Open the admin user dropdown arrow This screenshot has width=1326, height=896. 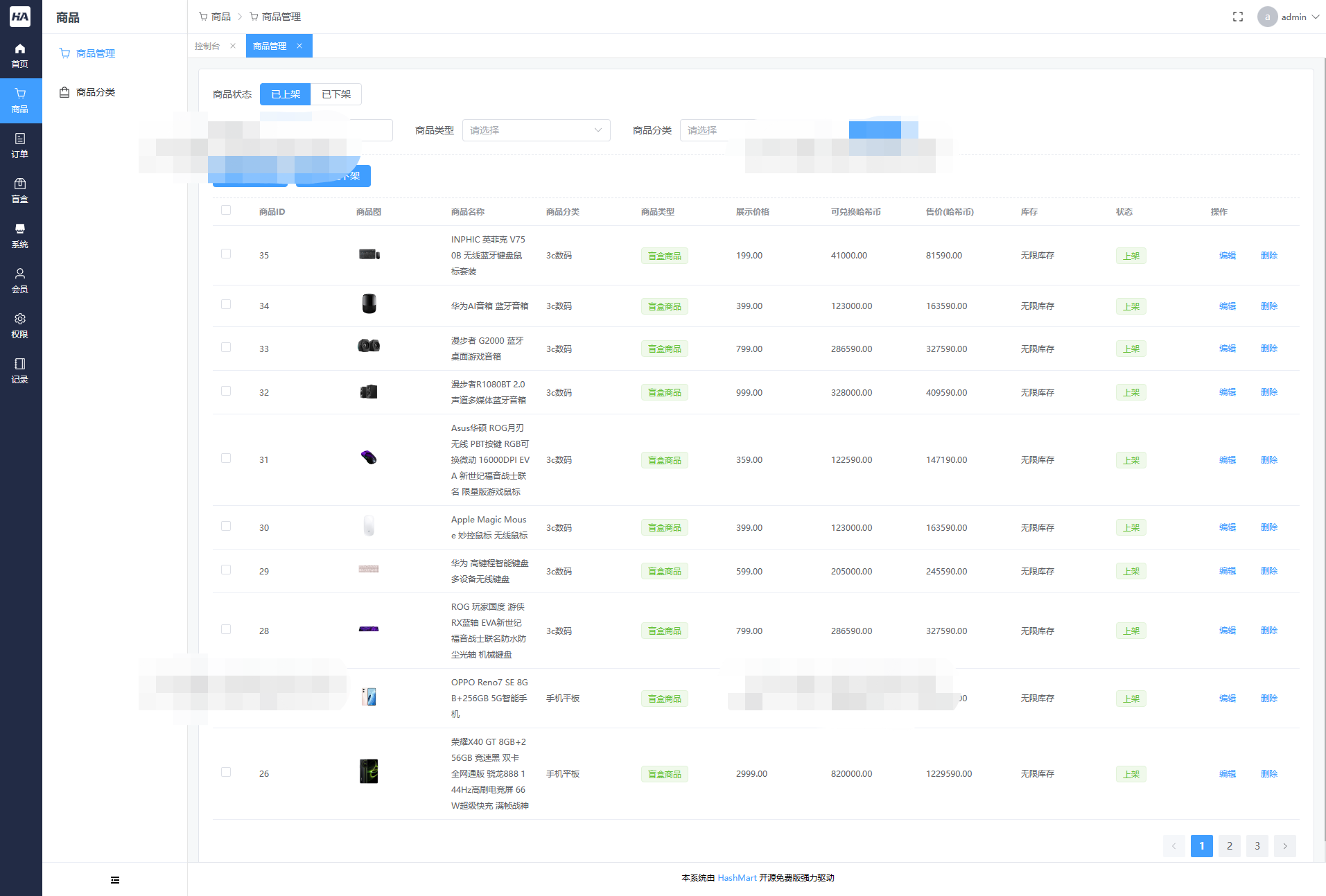click(x=1315, y=17)
